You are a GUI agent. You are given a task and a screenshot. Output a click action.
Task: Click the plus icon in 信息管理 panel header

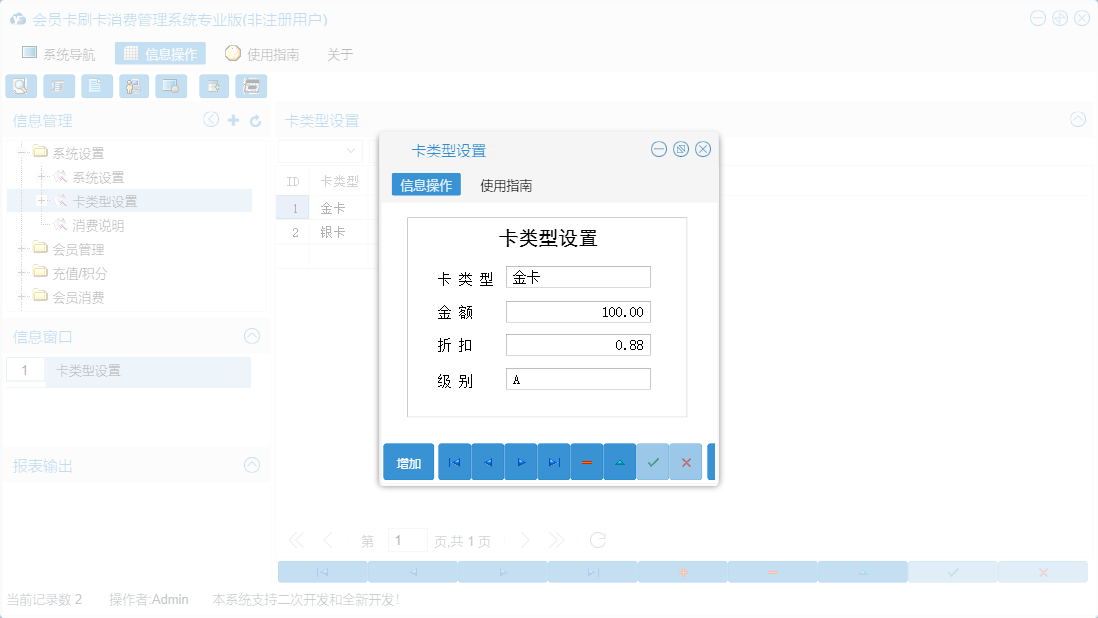click(232, 119)
